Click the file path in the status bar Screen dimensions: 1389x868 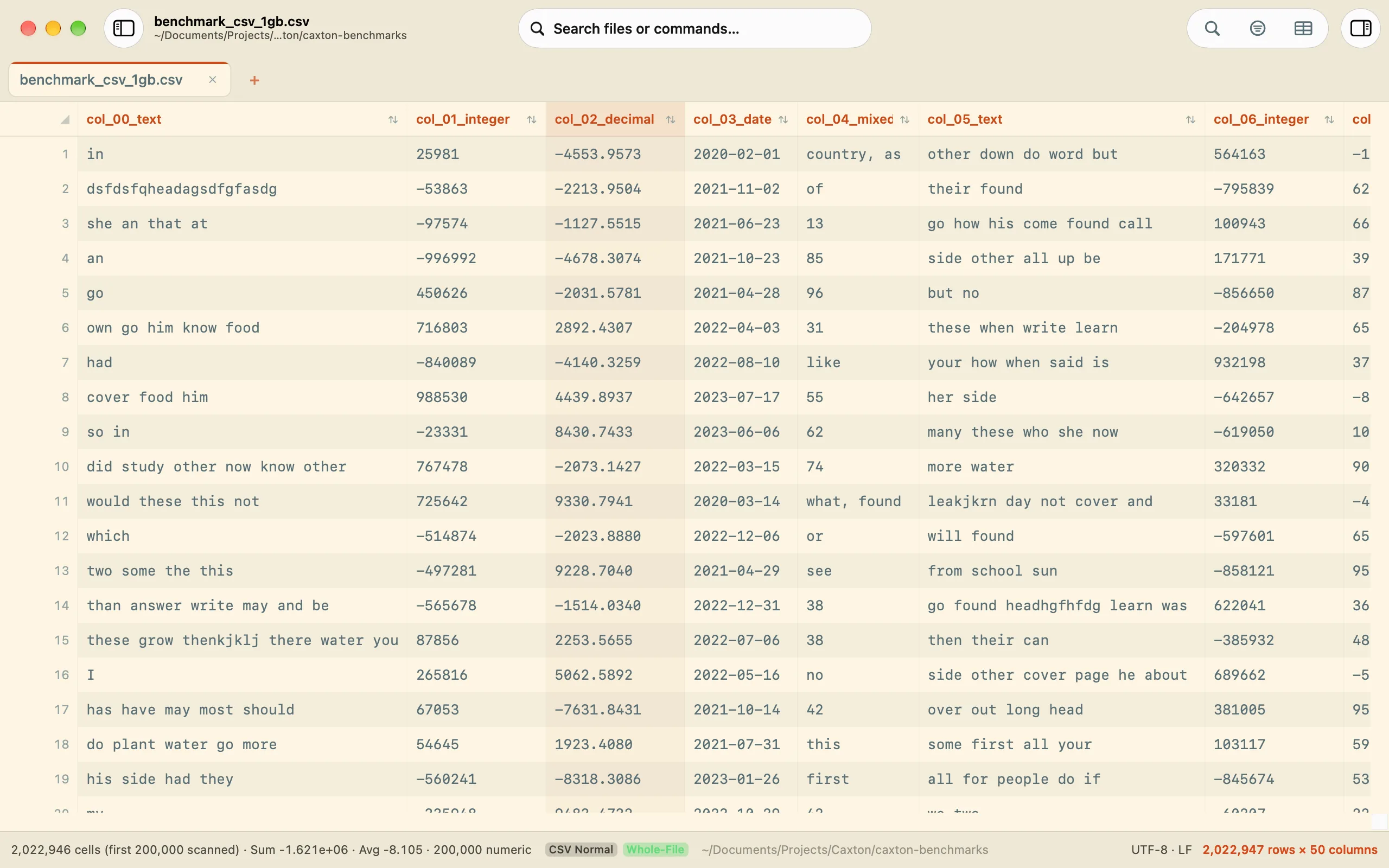tap(844, 850)
